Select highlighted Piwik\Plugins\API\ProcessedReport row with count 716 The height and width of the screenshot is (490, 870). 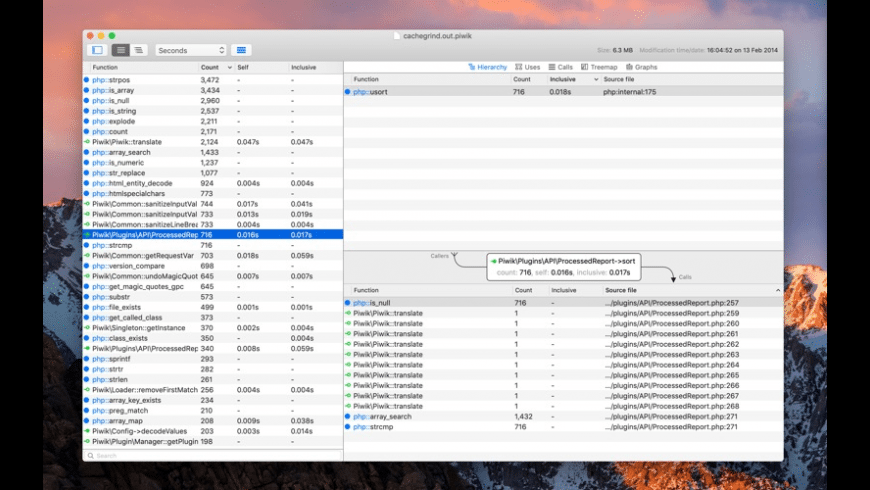(213, 235)
